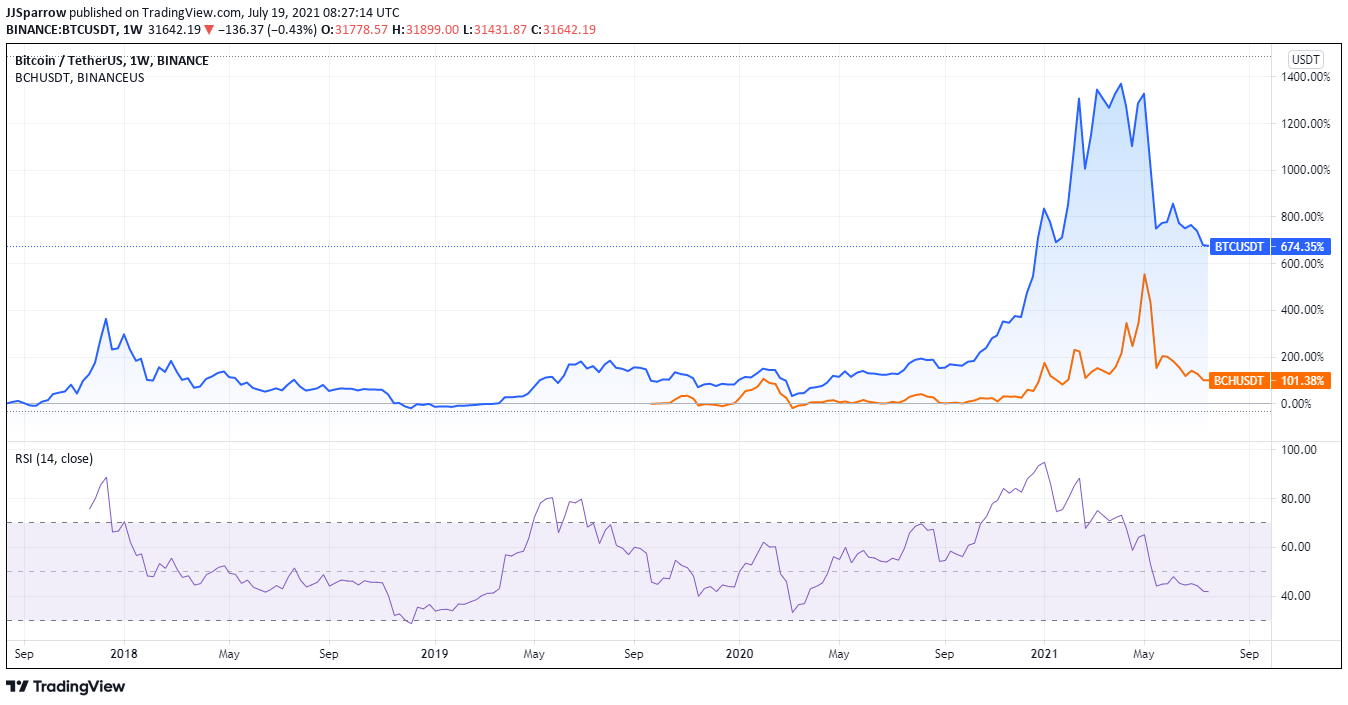Click the 100.00 RSI axis label

(x=1301, y=450)
